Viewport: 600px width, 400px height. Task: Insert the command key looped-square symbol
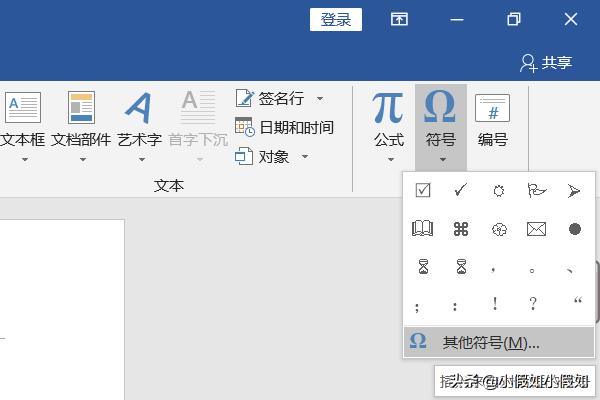coord(461,229)
